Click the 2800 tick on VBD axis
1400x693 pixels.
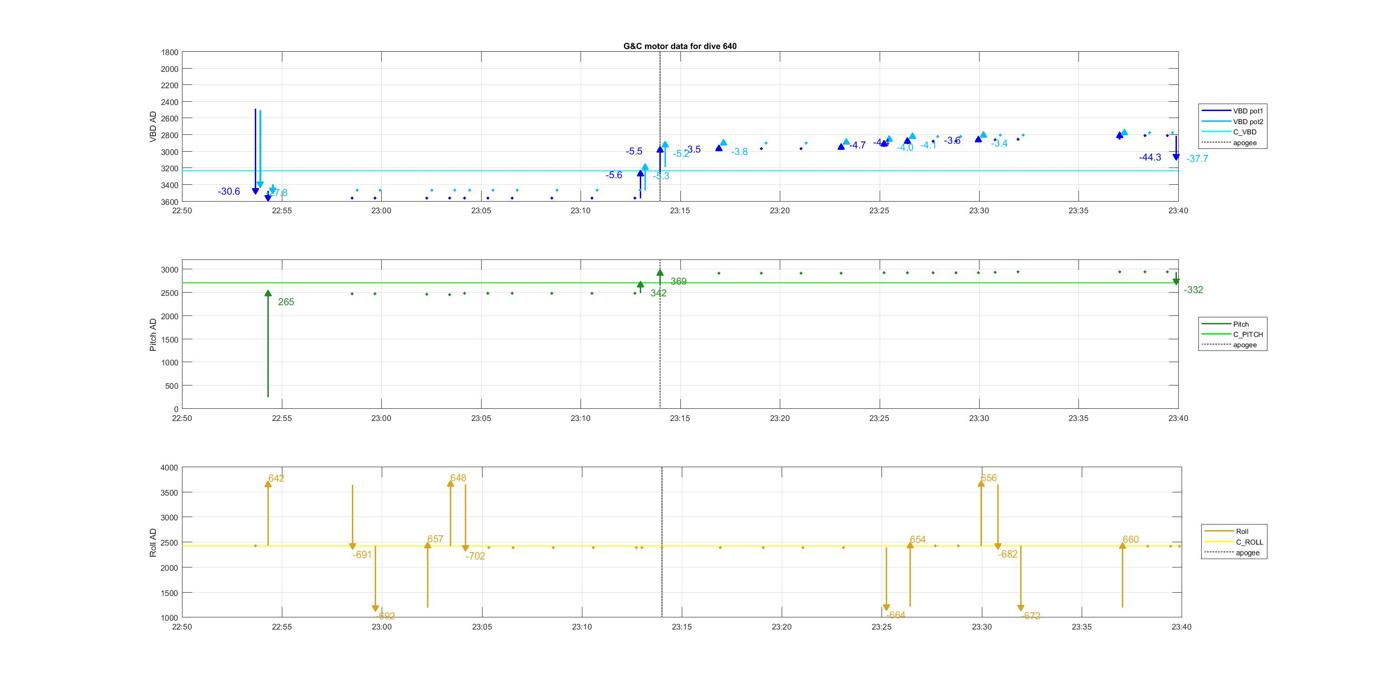[x=170, y=135]
